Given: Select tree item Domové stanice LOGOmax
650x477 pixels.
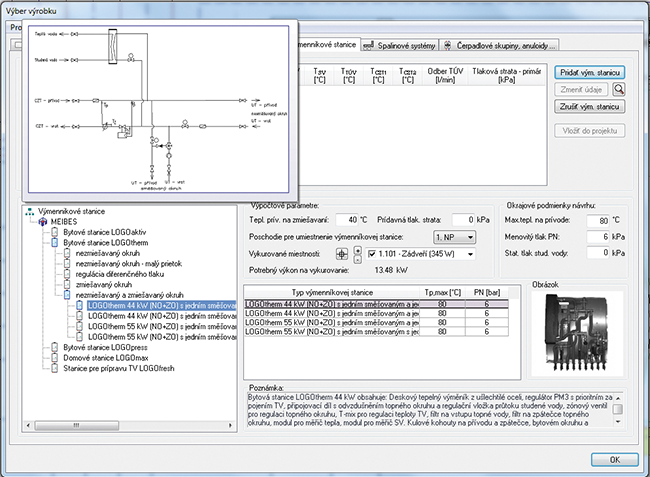Looking at the screenshot, I should click(x=106, y=358).
